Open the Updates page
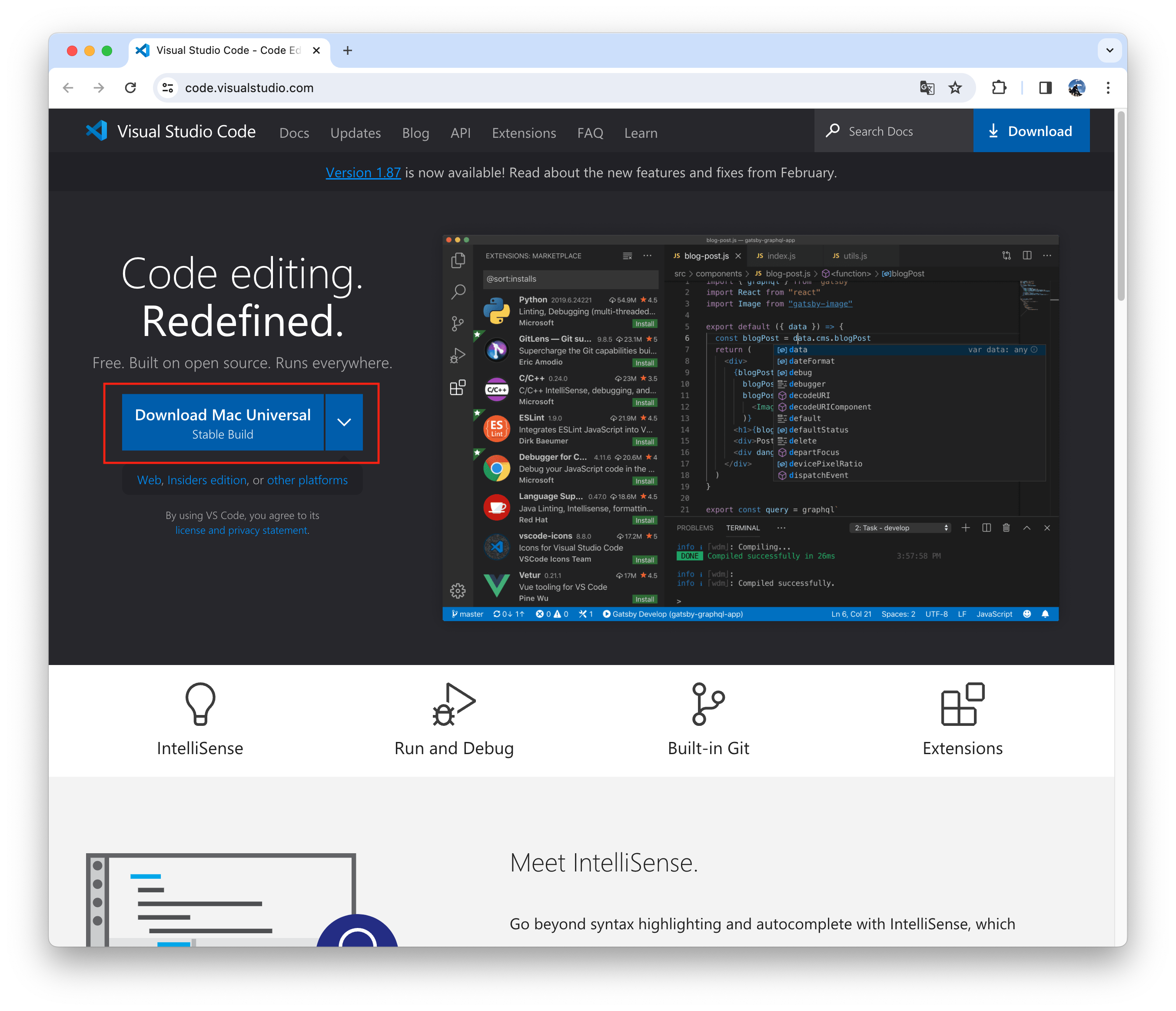 pos(355,133)
